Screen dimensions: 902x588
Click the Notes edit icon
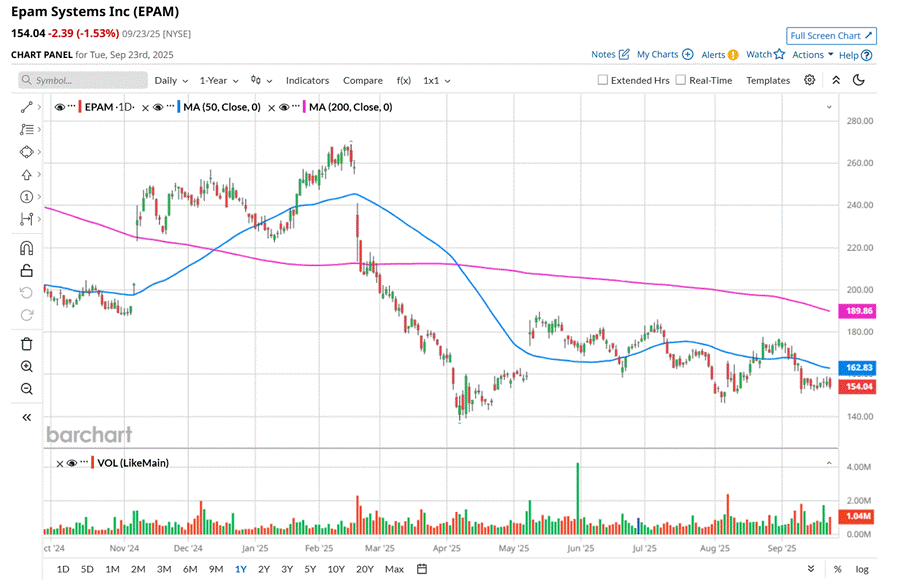[x=624, y=54]
